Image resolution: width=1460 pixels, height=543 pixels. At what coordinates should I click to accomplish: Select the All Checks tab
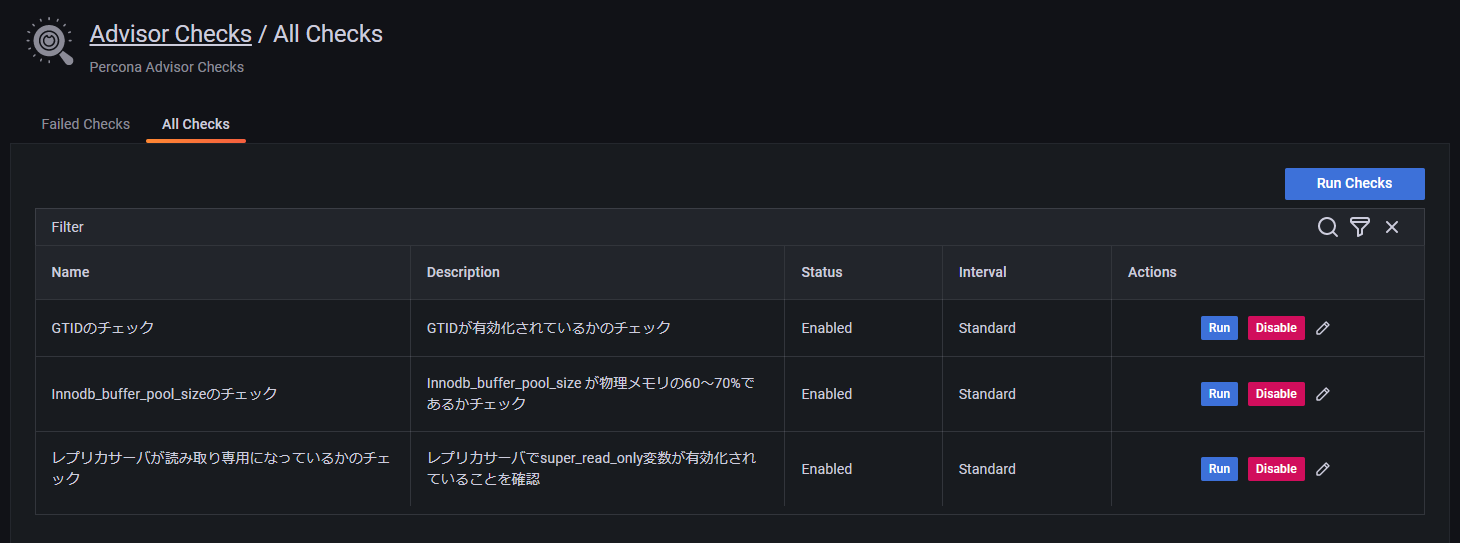click(196, 124)
